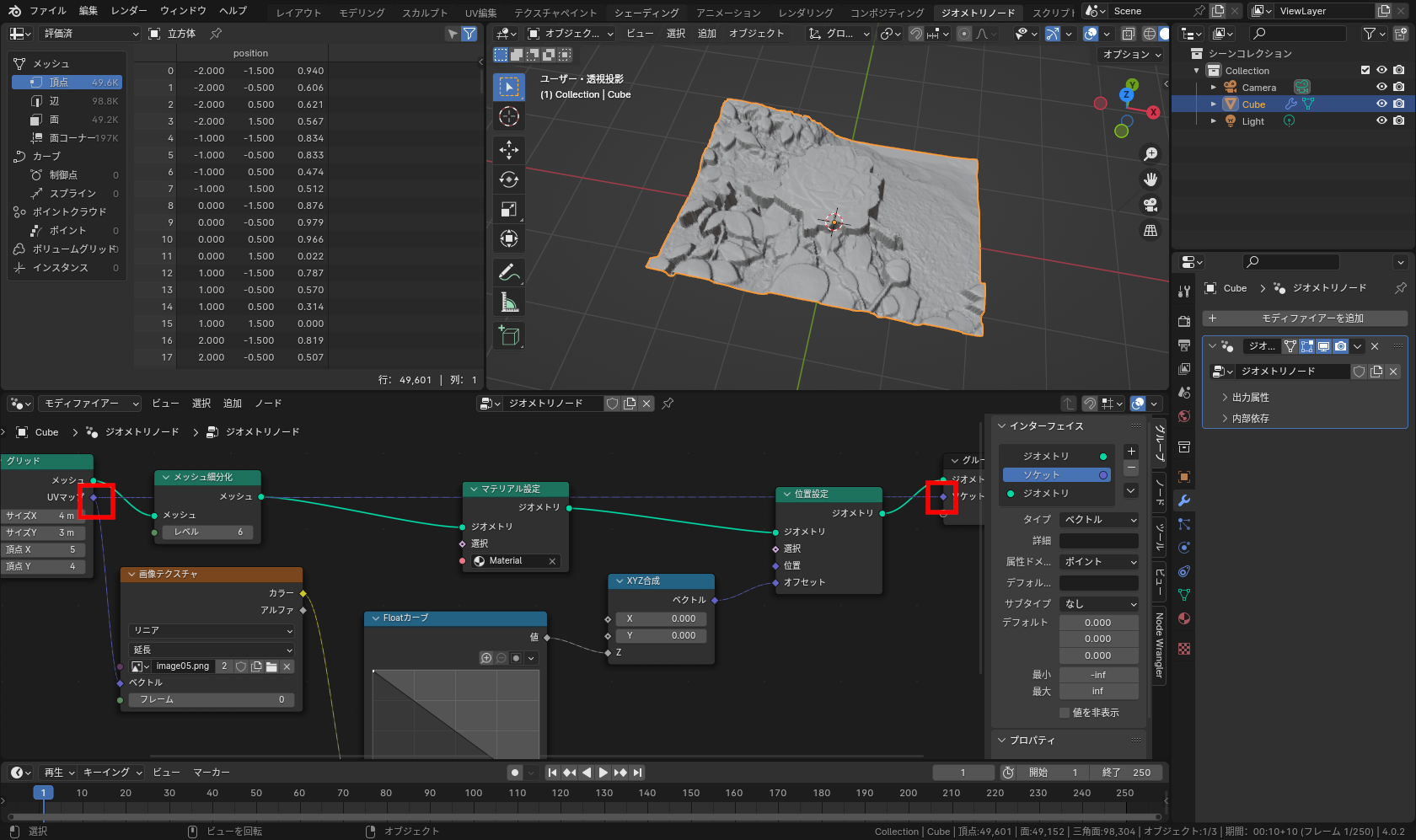
Task: Switch to the シェーディング workspace tab
Action: coord(646,13)
